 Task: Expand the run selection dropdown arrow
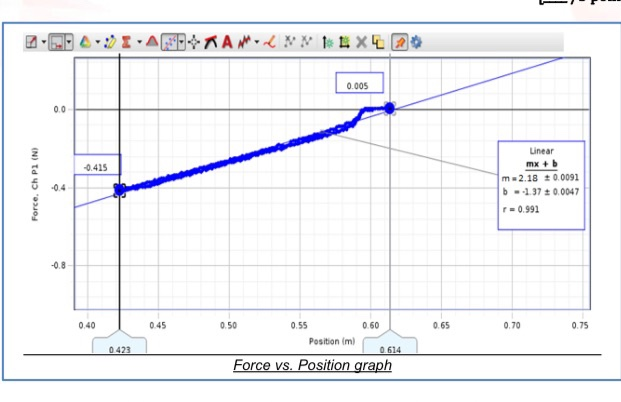pos(69,42)
